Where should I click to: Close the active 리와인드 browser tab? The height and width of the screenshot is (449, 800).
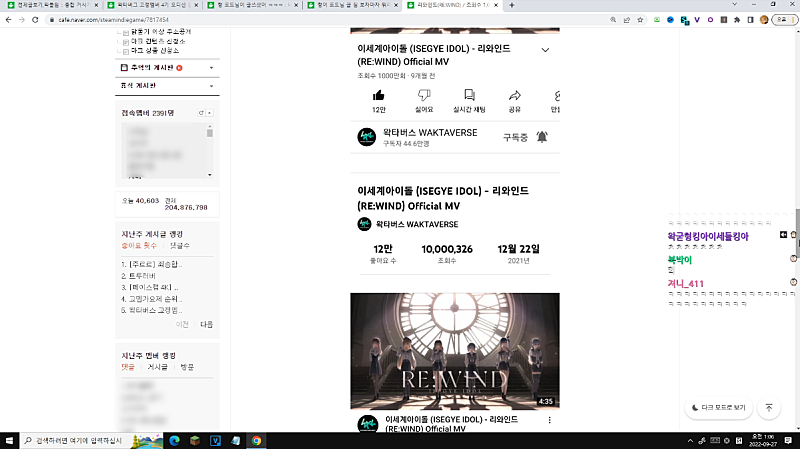click(495, 5)
